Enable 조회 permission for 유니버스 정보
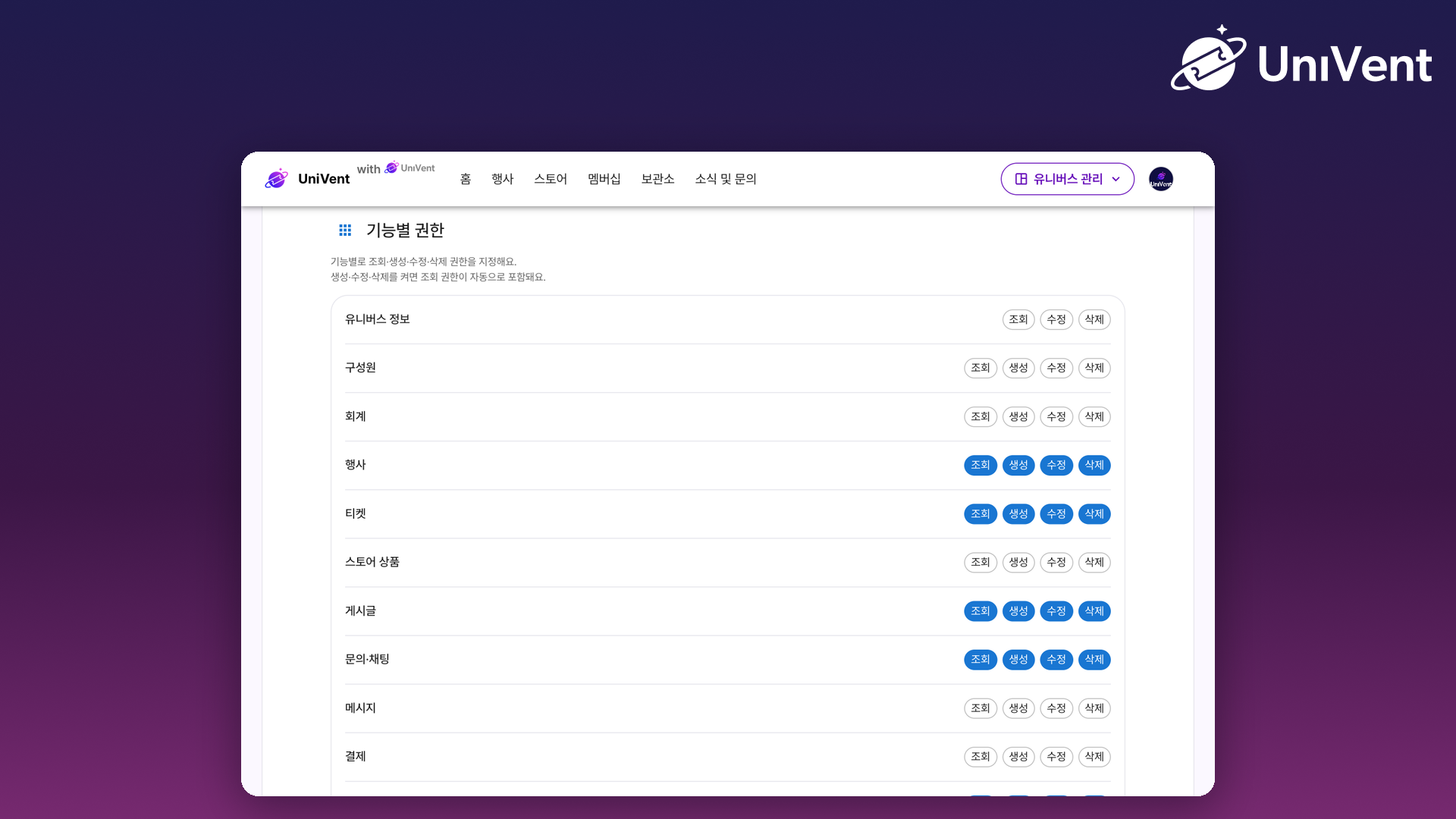Image resolution: width=1456 pixels, height=819 pixels. pos(1018,319)
